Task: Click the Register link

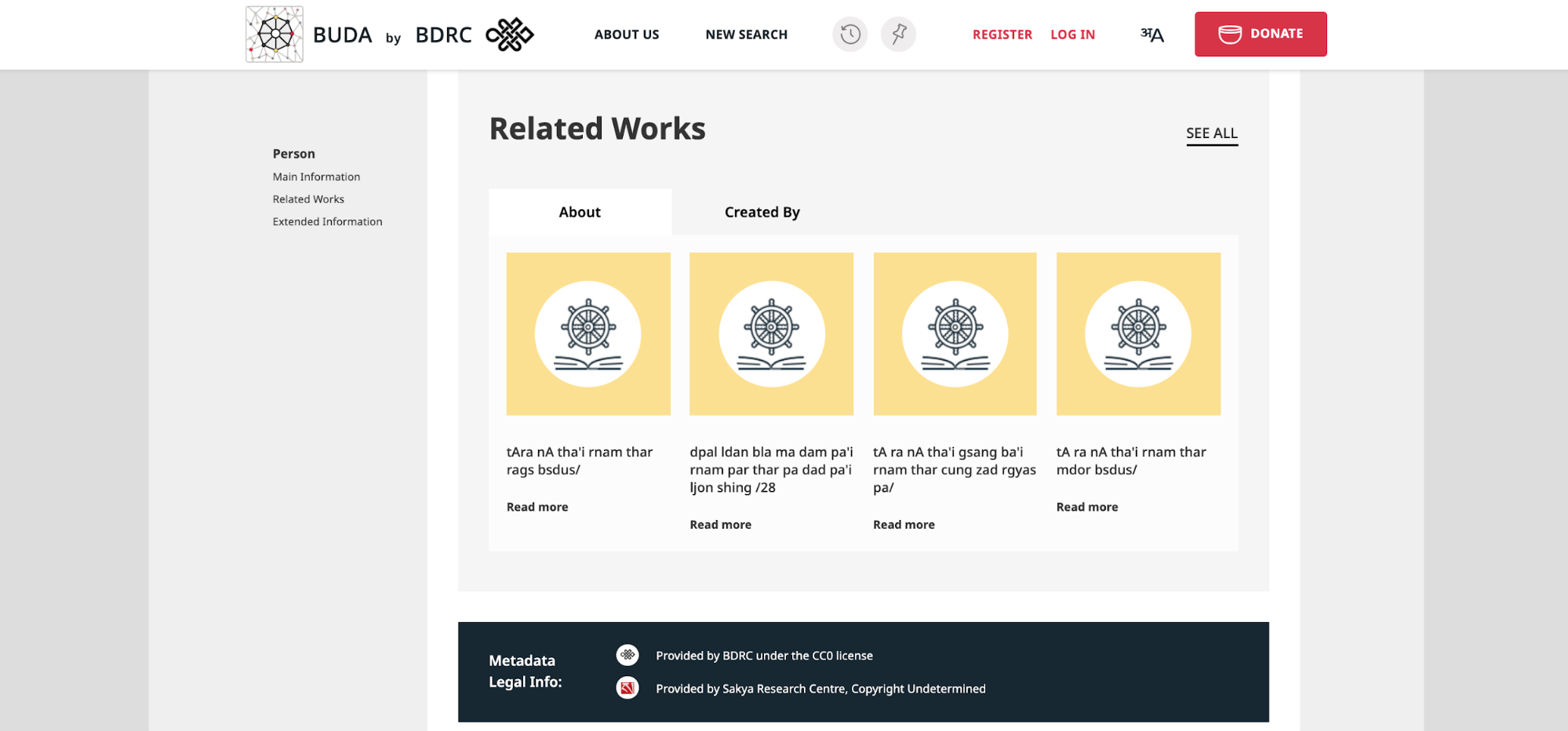Action: (x=1002, y=35)
